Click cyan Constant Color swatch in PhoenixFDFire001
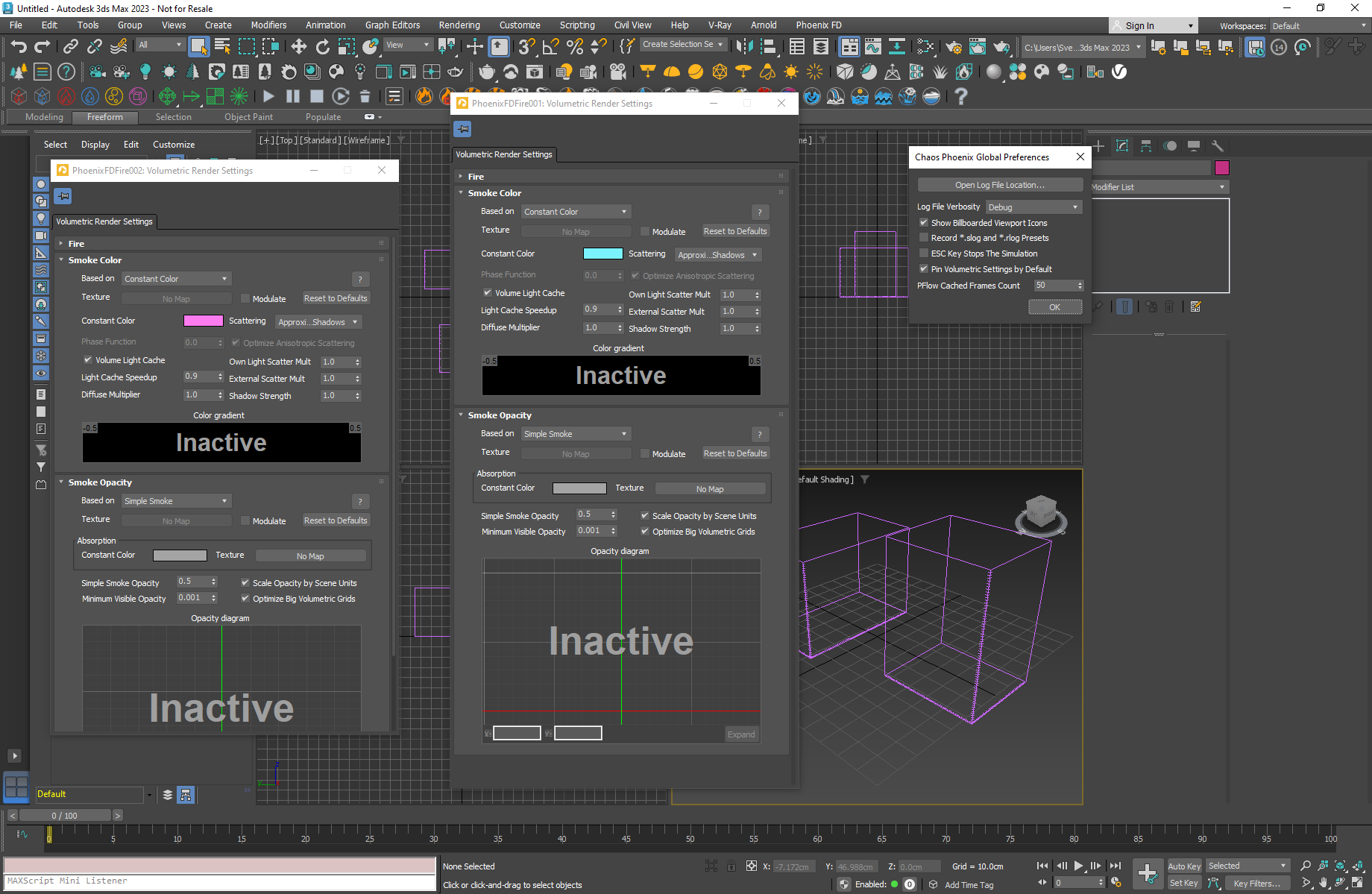 603,254
